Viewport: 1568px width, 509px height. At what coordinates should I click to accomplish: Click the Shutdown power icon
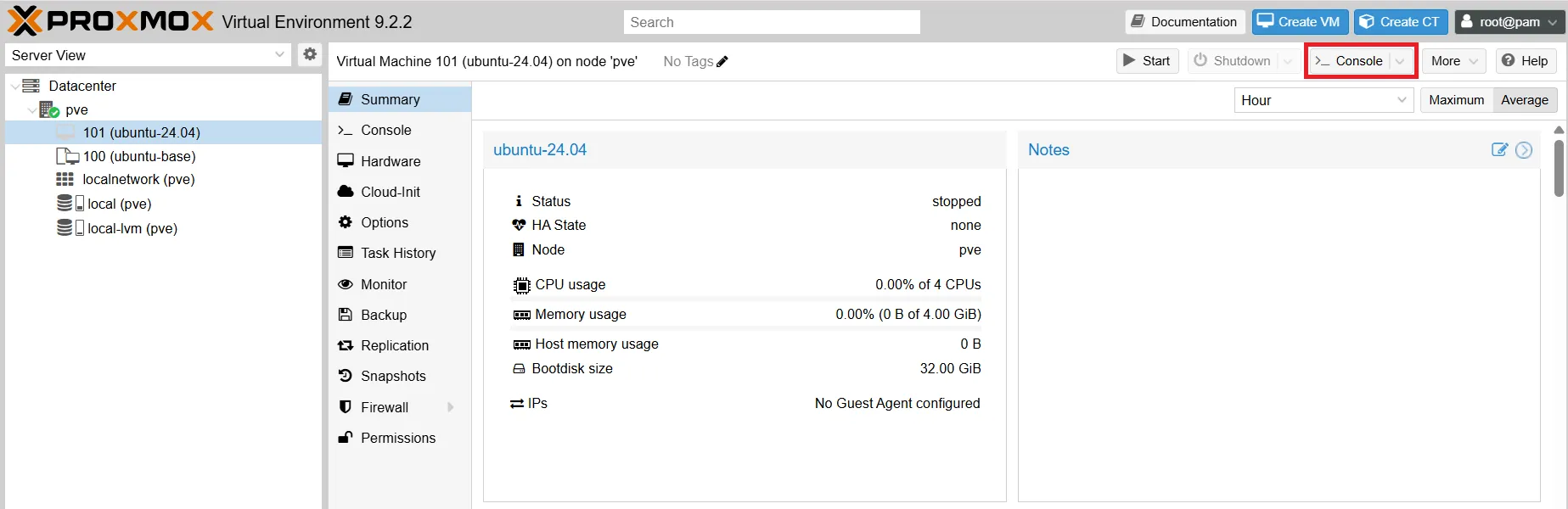(1200, 60)
